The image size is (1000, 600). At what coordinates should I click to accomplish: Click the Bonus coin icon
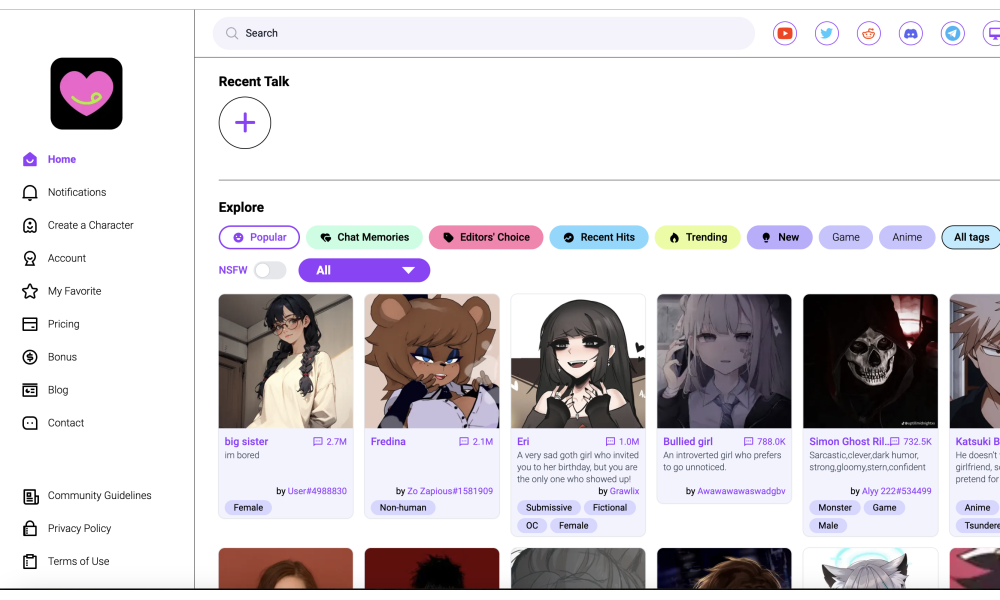coord(30,357)
